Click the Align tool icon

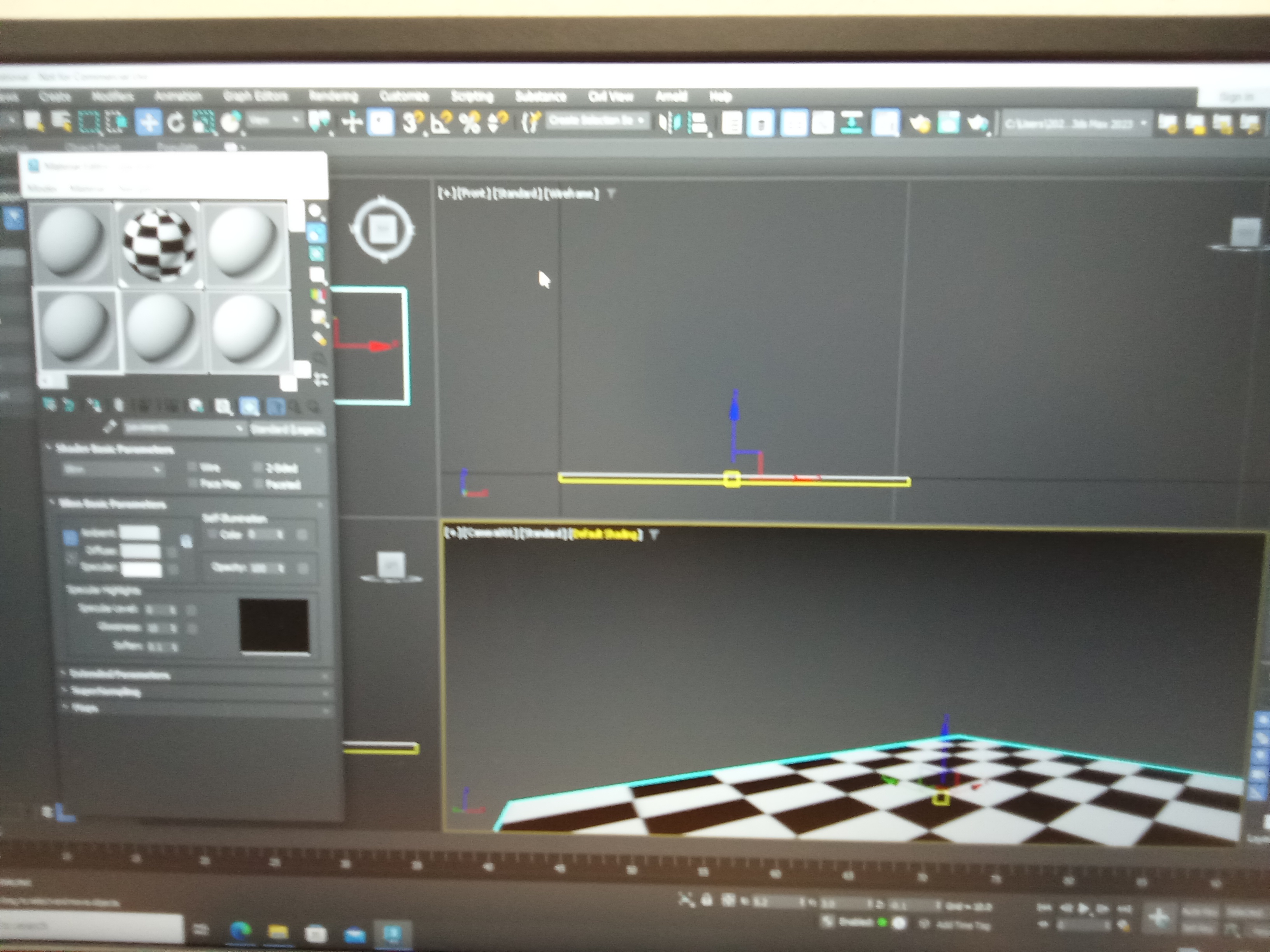tap(698, 123)
